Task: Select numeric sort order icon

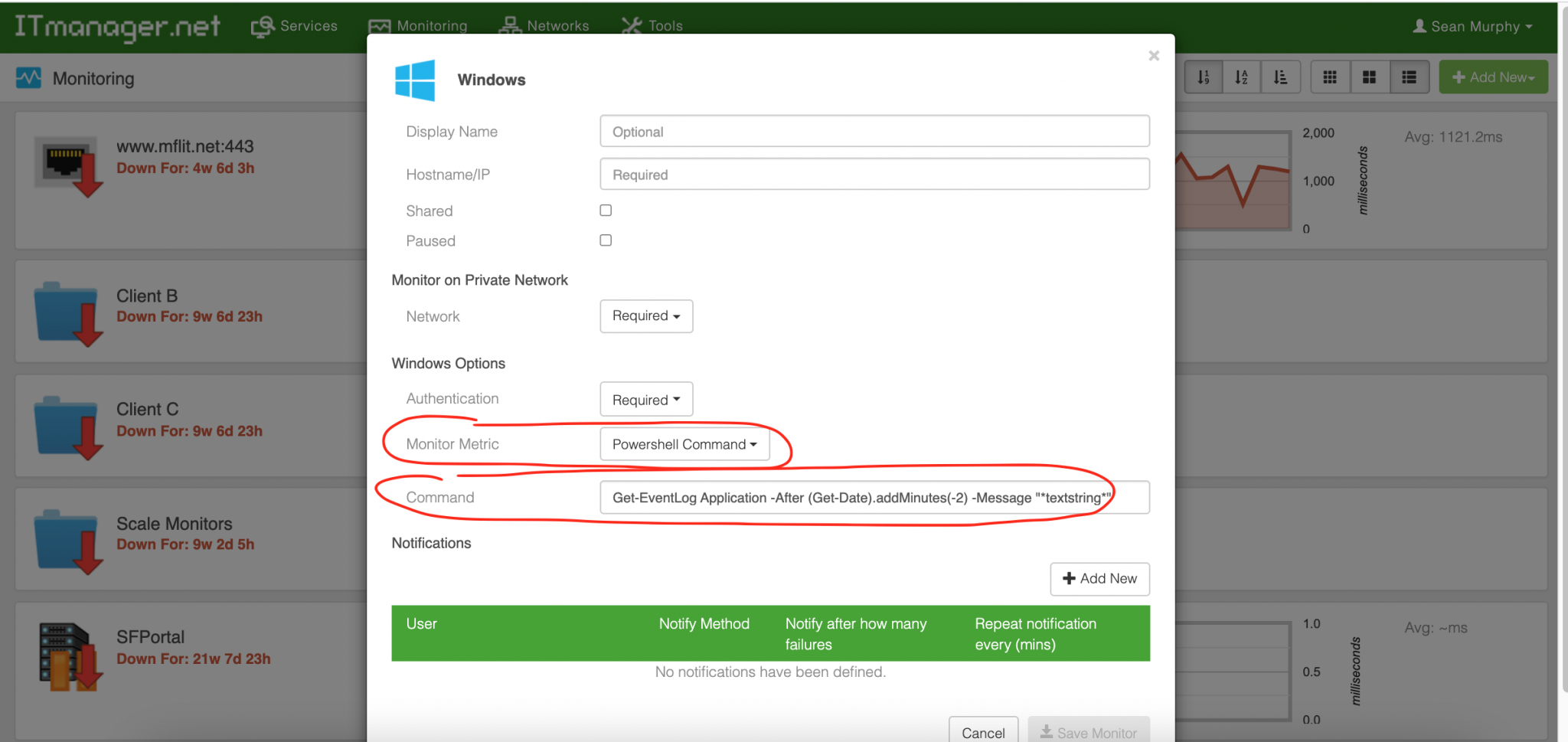Action: [x=1204, y=77]
